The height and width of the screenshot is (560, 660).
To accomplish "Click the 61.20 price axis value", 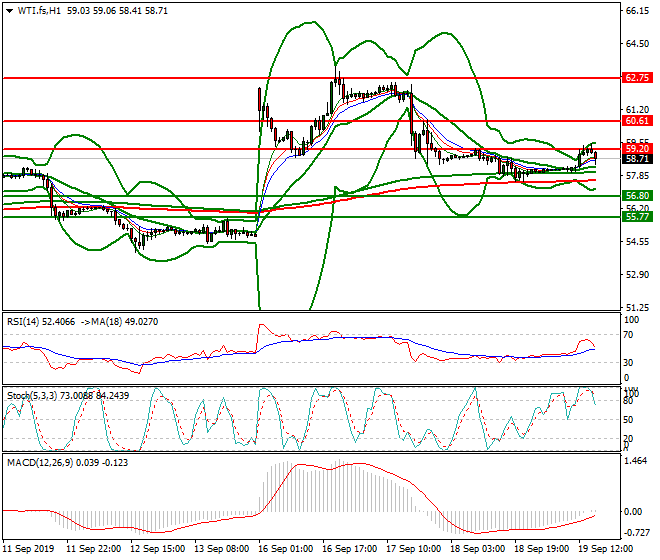I will (637, 110).
